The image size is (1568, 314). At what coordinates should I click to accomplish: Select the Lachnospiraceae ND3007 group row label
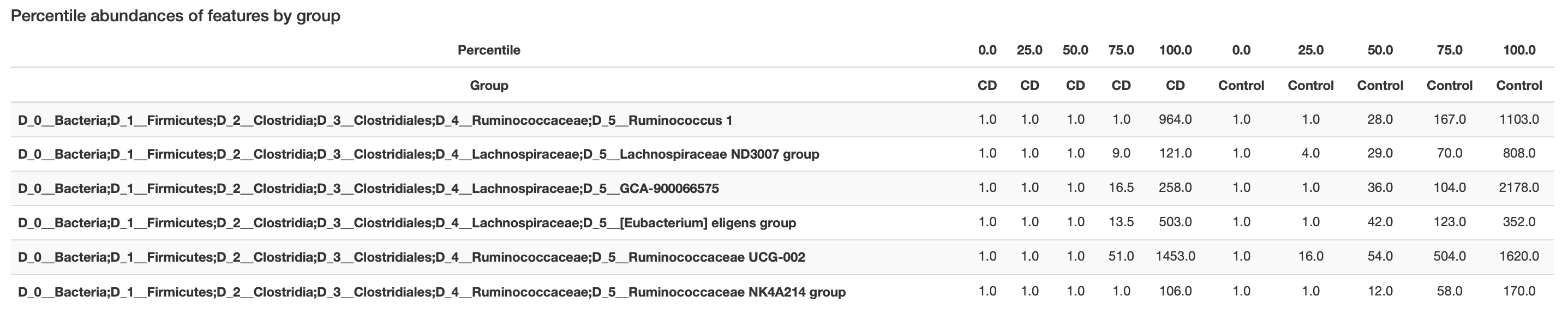pyautogui.click(x=418, y=155)
